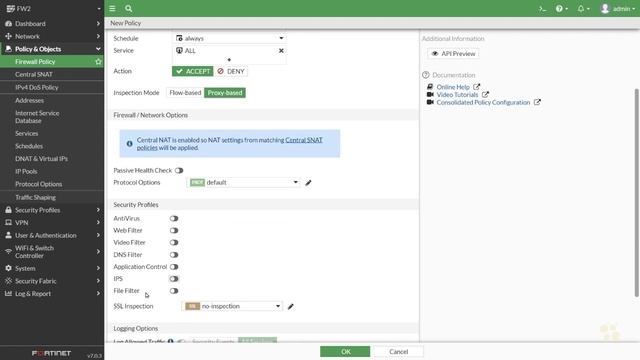The image size is (640, 360).
Task: Click the Security Profiles lock icon
Action: click(8, 210)
